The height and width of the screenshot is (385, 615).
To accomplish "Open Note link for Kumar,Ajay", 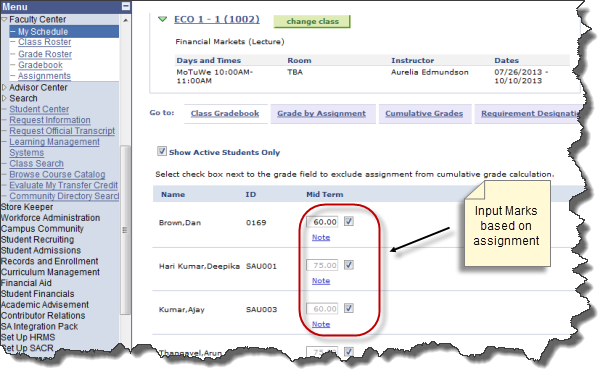I will 321,325.
